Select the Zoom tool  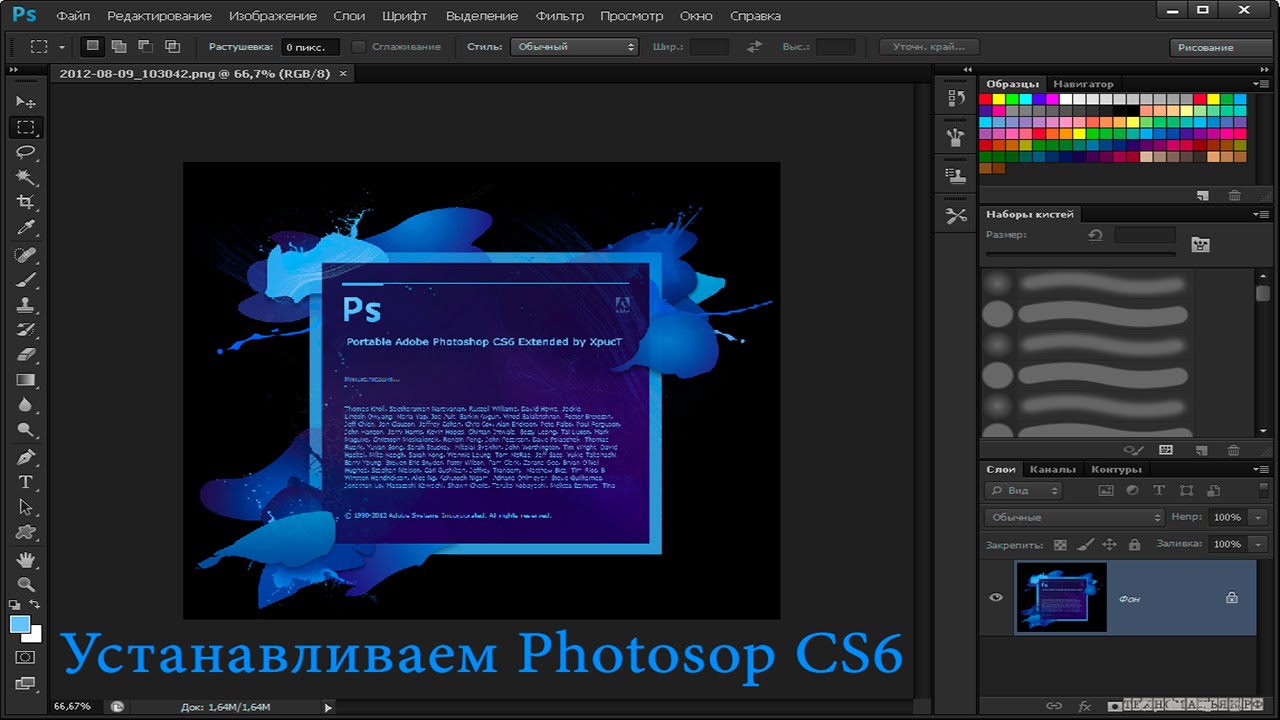[x=26, y=584]
